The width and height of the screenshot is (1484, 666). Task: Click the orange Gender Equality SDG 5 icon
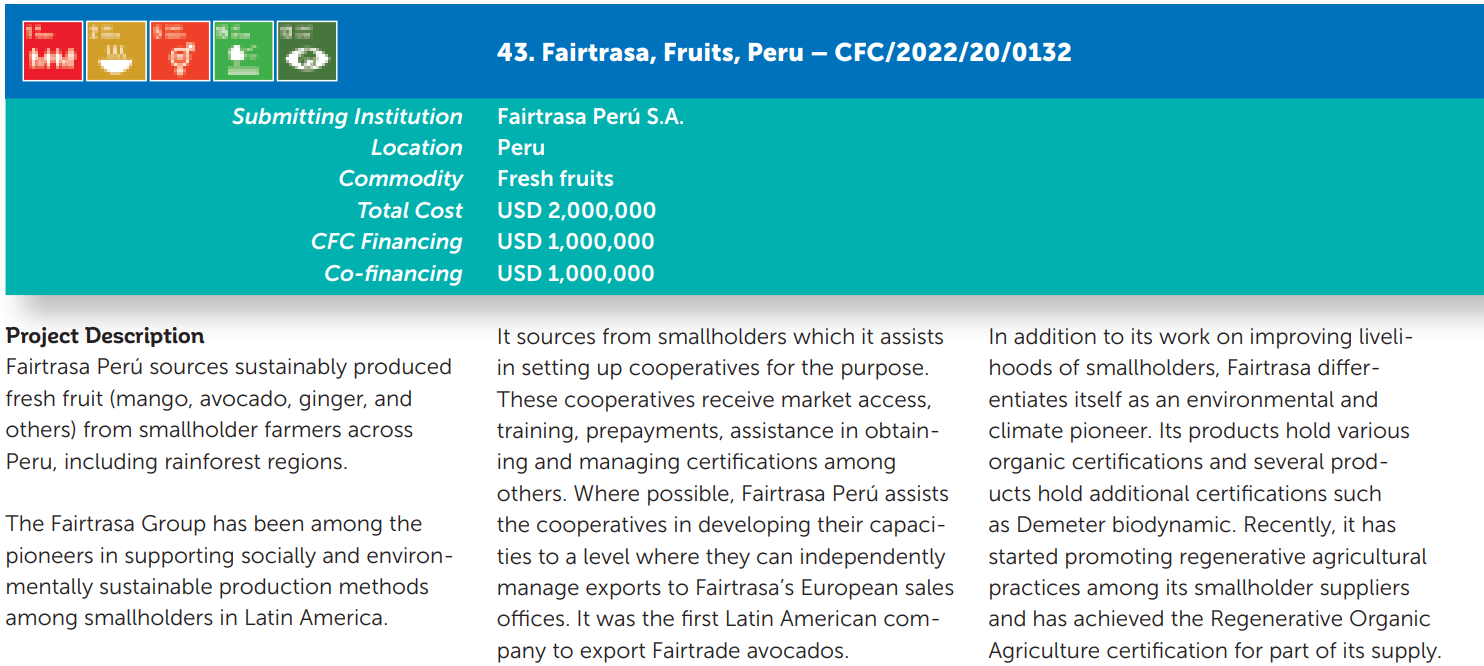(180, 51)
